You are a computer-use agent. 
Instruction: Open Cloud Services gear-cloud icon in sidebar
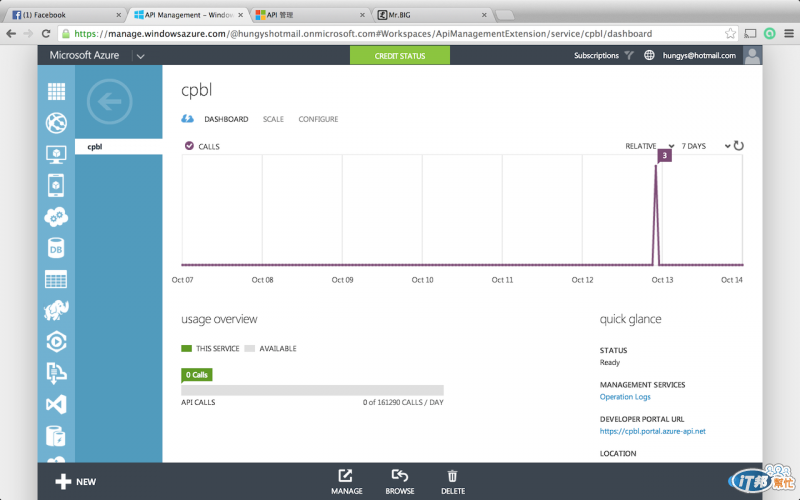(56, 217)
